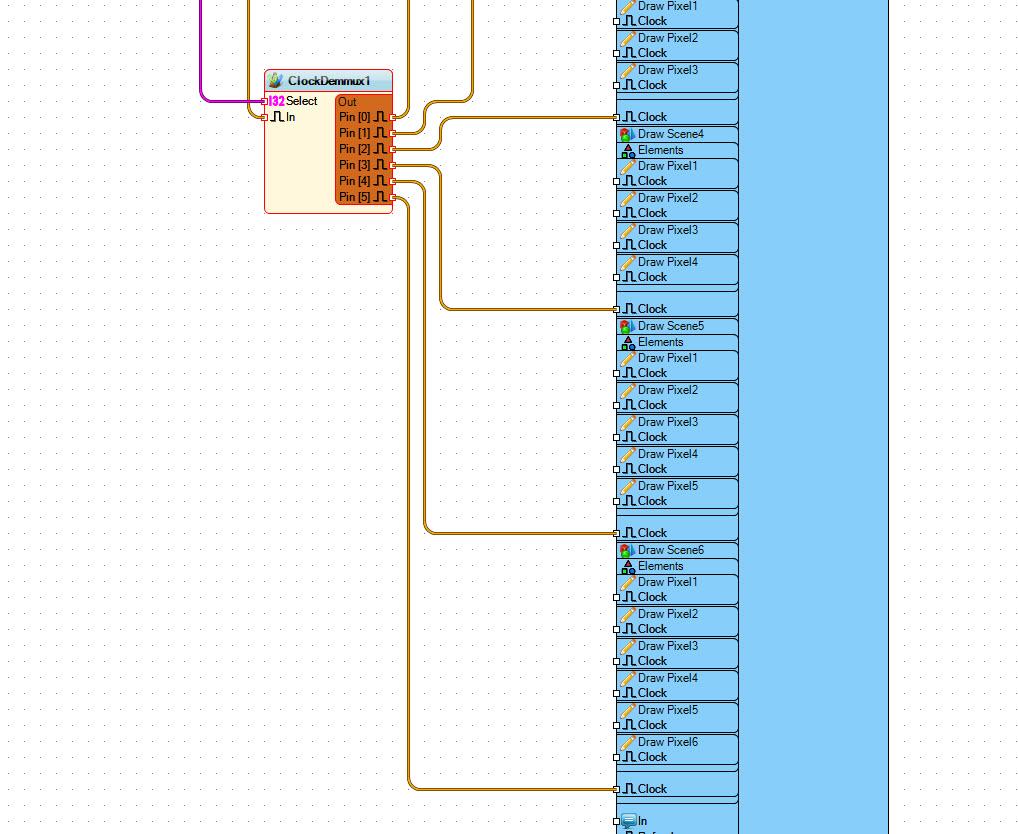Click the speech-bubble In pin icon at bottom
This screenshot has height=834, width=1018.
pyautogui.click(x=628, y=821)
